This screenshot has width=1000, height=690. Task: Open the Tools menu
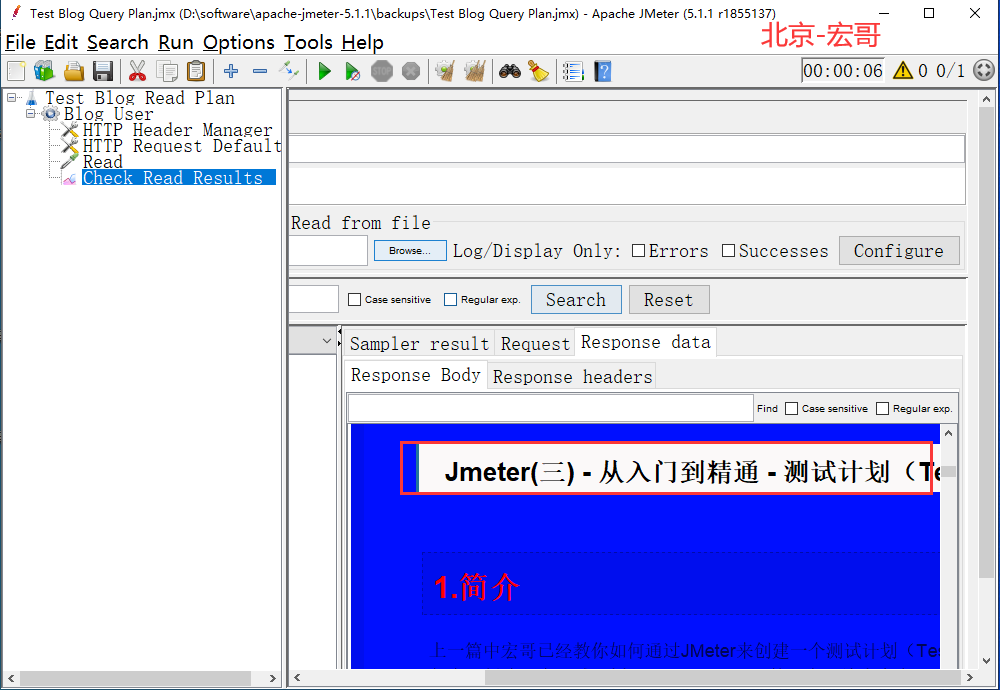tap(308, 43)
